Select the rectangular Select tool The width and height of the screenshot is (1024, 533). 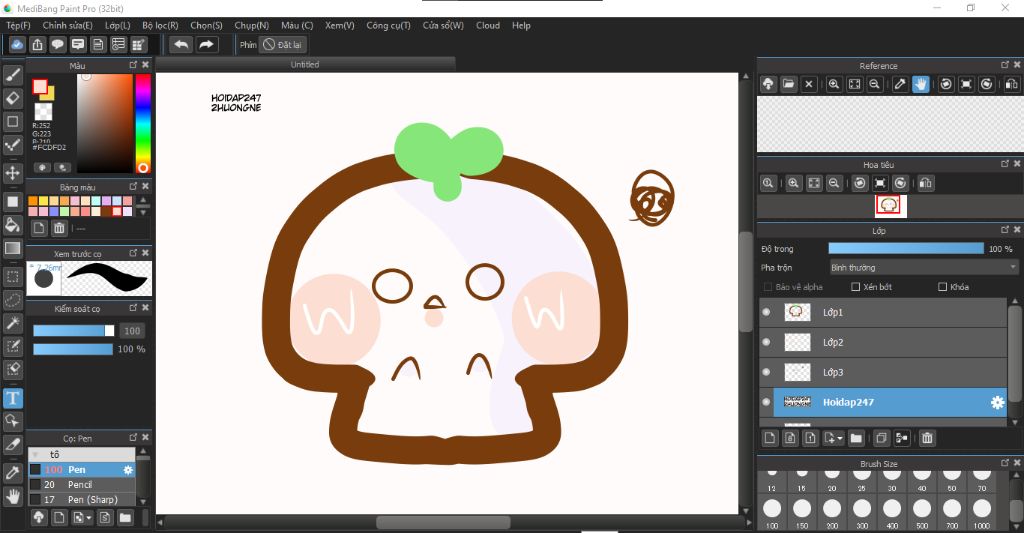click(x=13, y=276)
